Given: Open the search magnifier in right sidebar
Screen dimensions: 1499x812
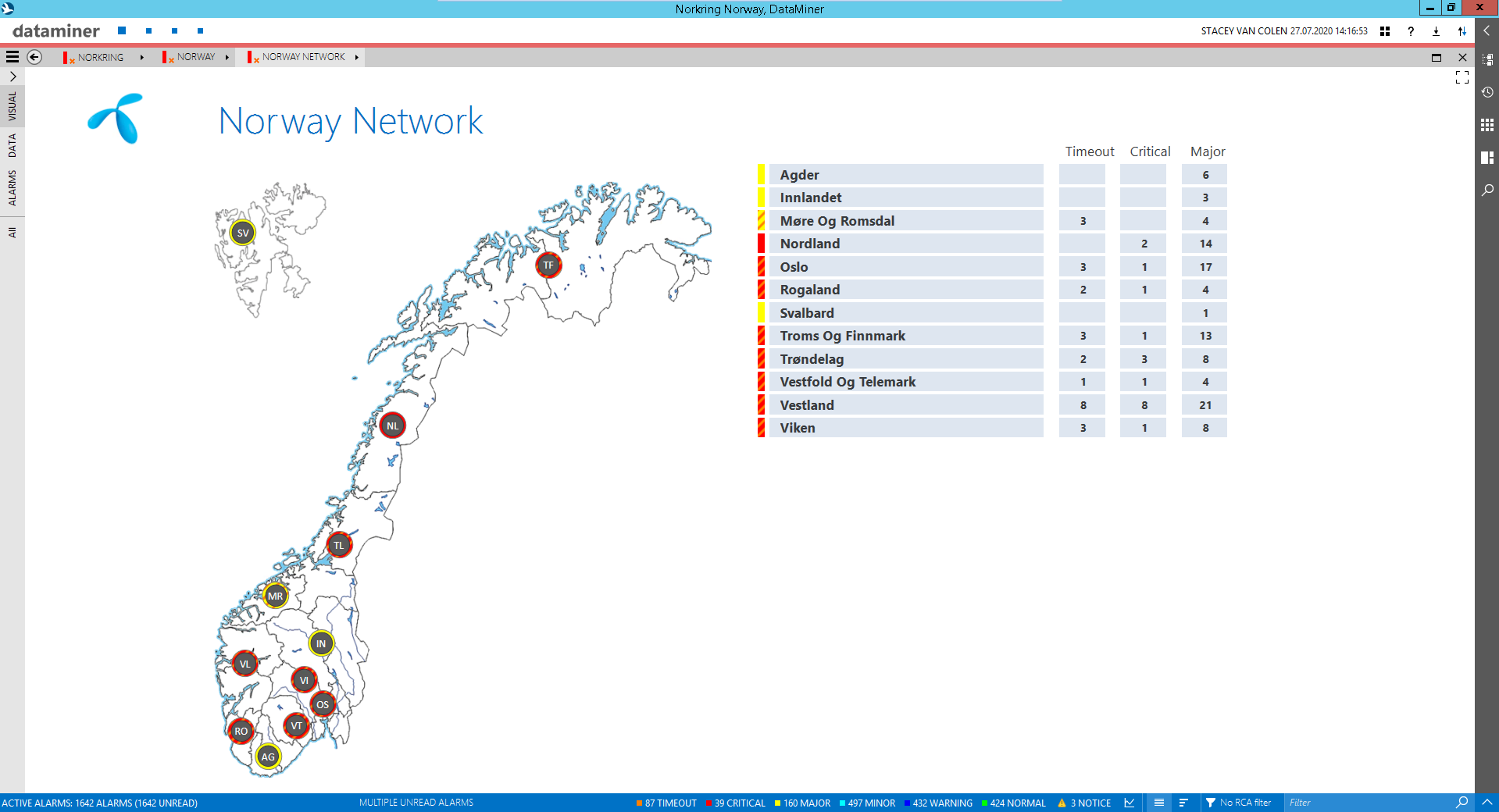Looking at the screenshot, I should (1487, 190).
